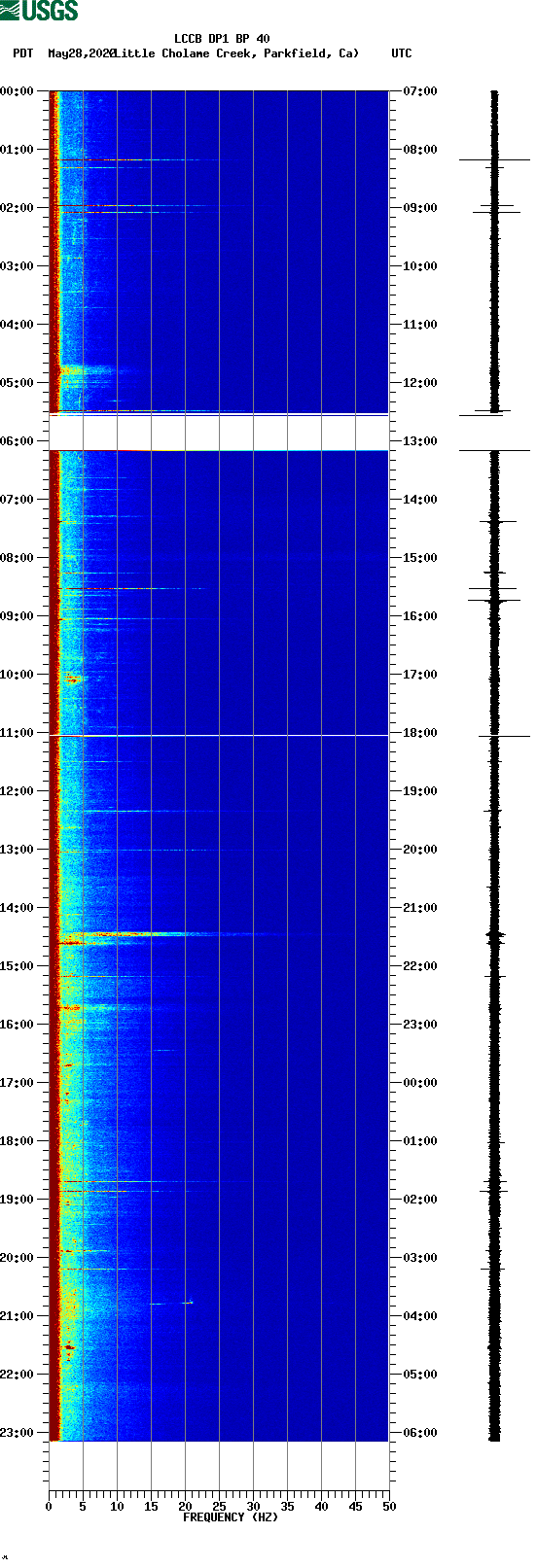
Task: Click the 09:00 UTC time label
Action: pyautogui.click(x=420, y=208)
